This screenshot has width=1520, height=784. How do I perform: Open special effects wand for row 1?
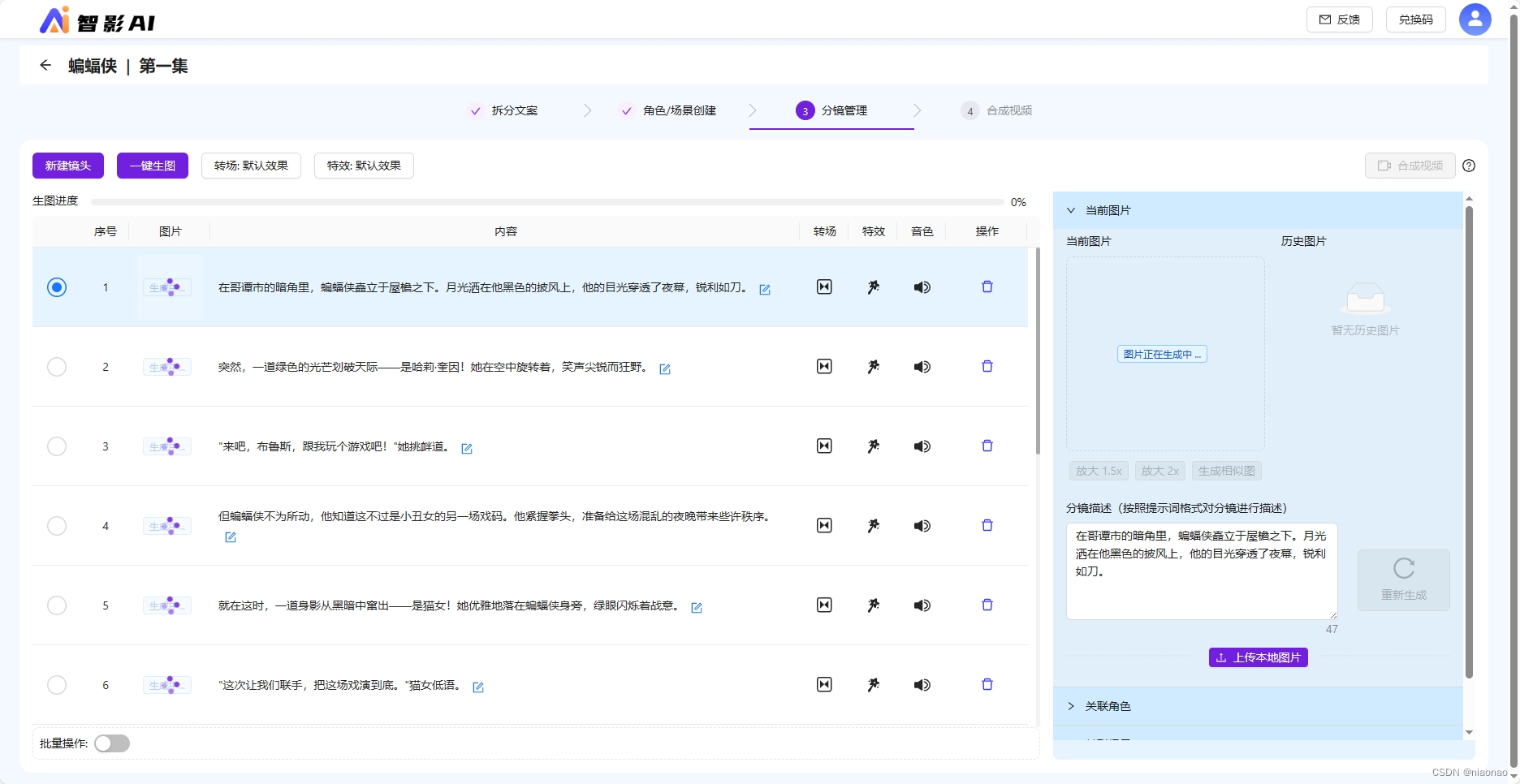[873, 286]
